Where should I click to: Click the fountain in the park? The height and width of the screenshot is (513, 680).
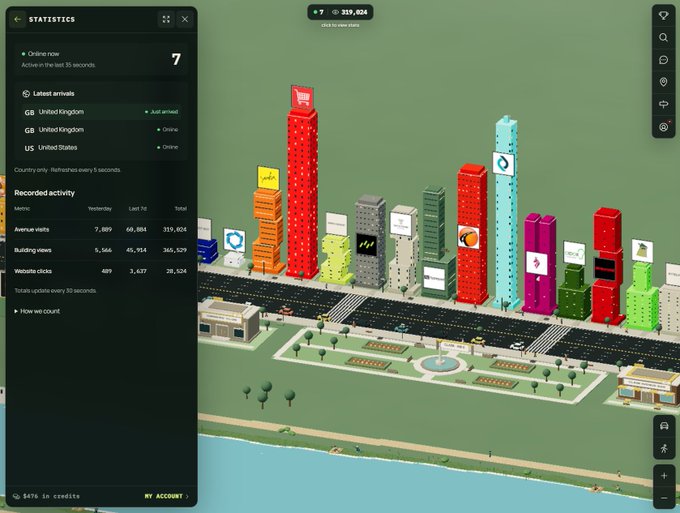click(440, 363)
